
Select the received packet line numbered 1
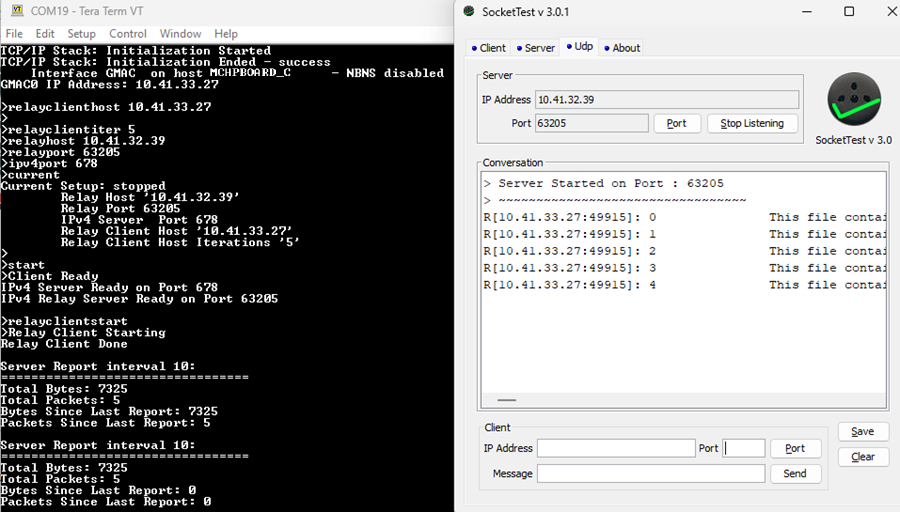684,234
